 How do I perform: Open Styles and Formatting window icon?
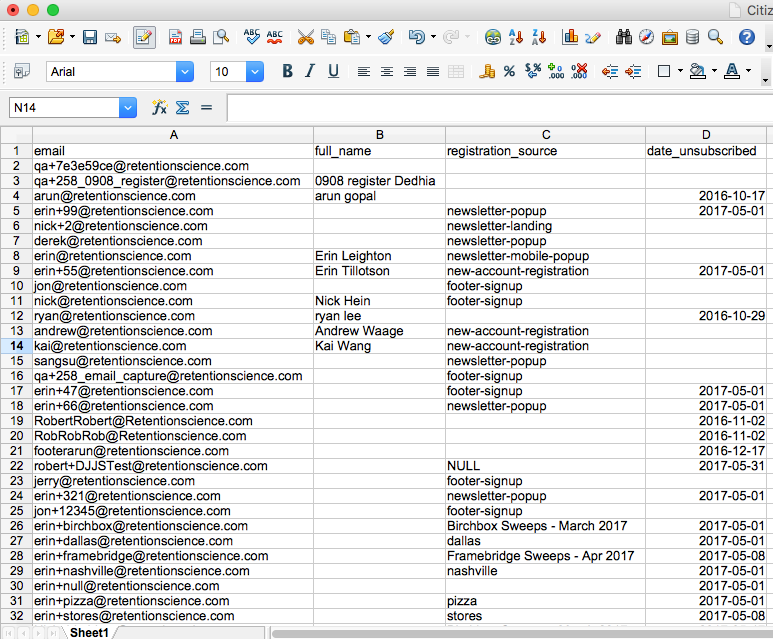coord(22,71)
